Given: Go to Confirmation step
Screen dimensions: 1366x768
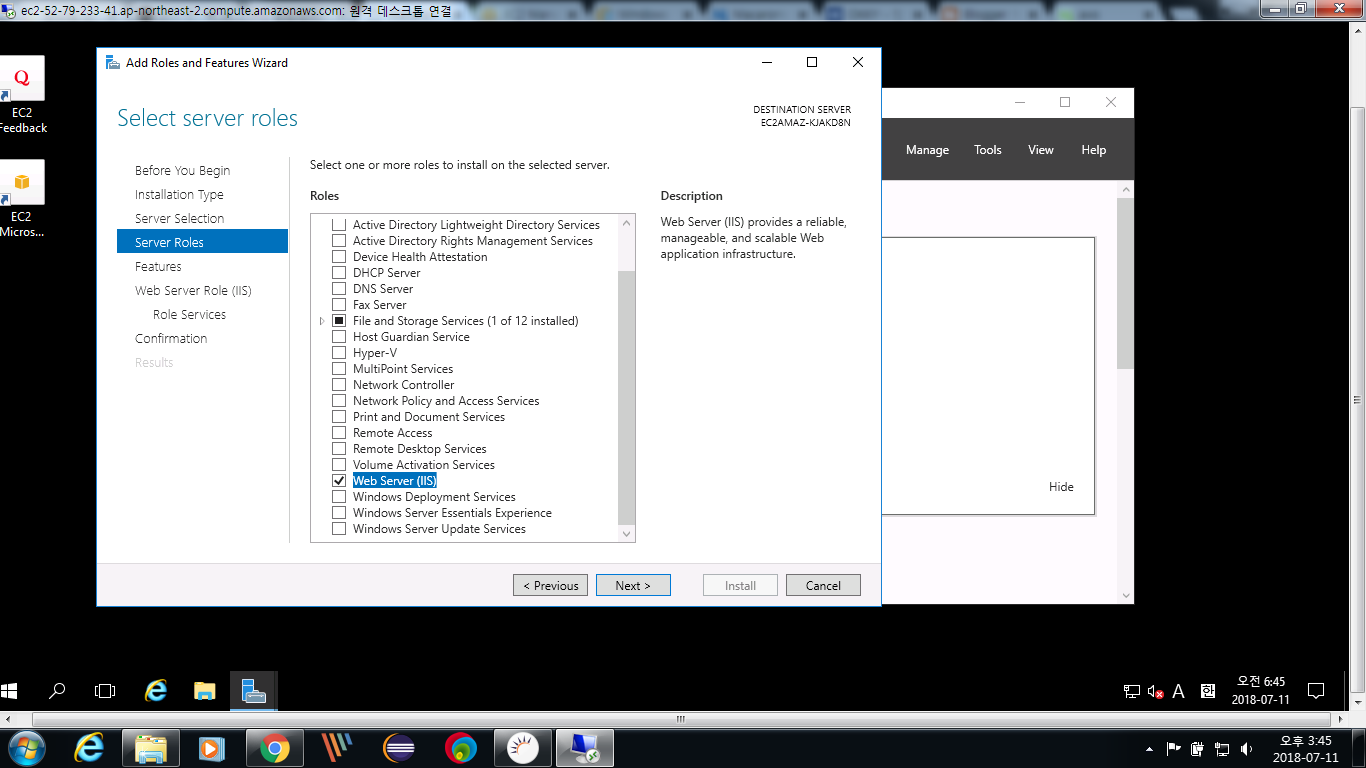Looking at the screenshot, I should (x=171, y=339).
